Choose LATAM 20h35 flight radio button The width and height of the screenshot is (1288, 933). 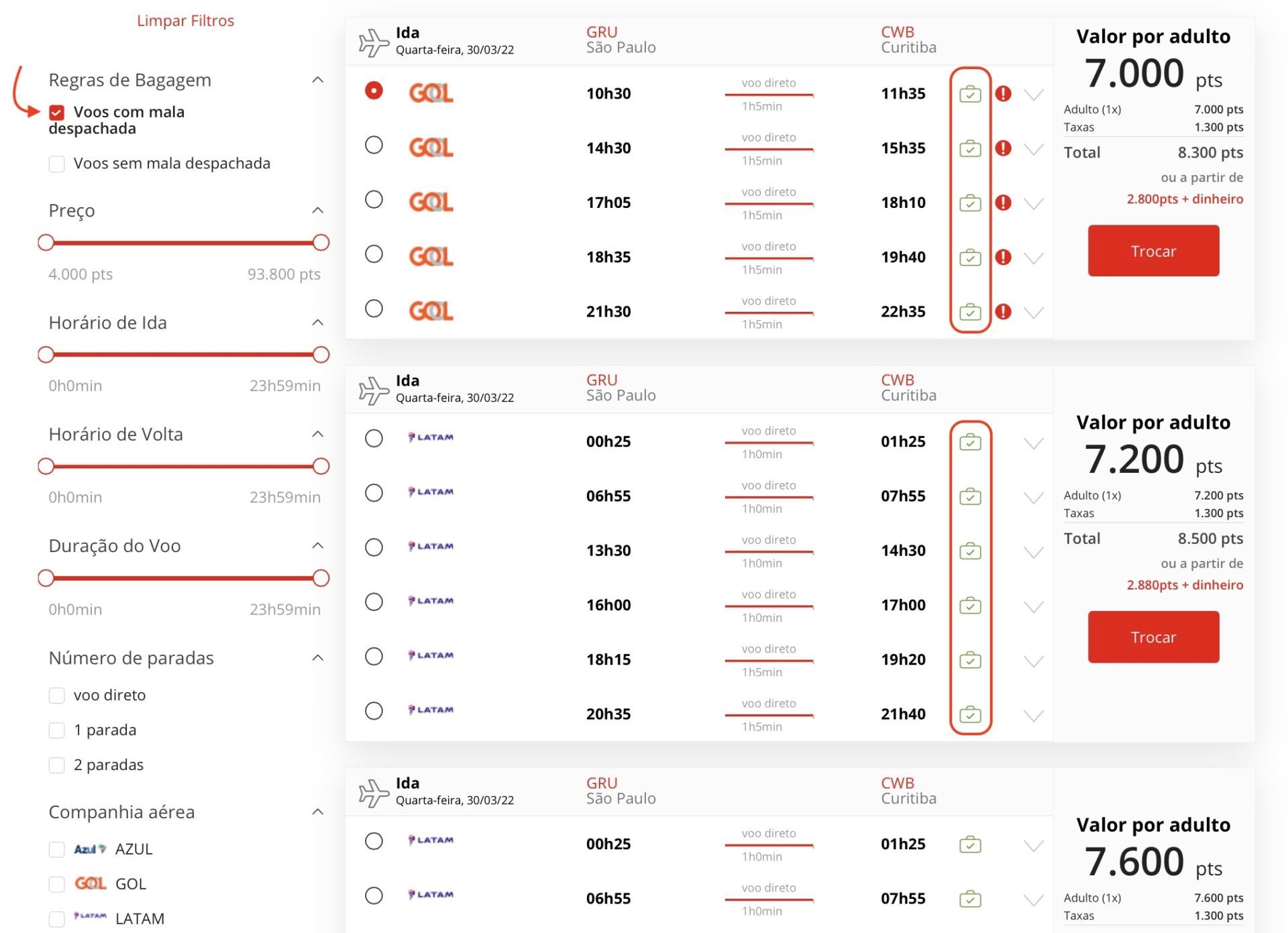click(x=374, y=711)
